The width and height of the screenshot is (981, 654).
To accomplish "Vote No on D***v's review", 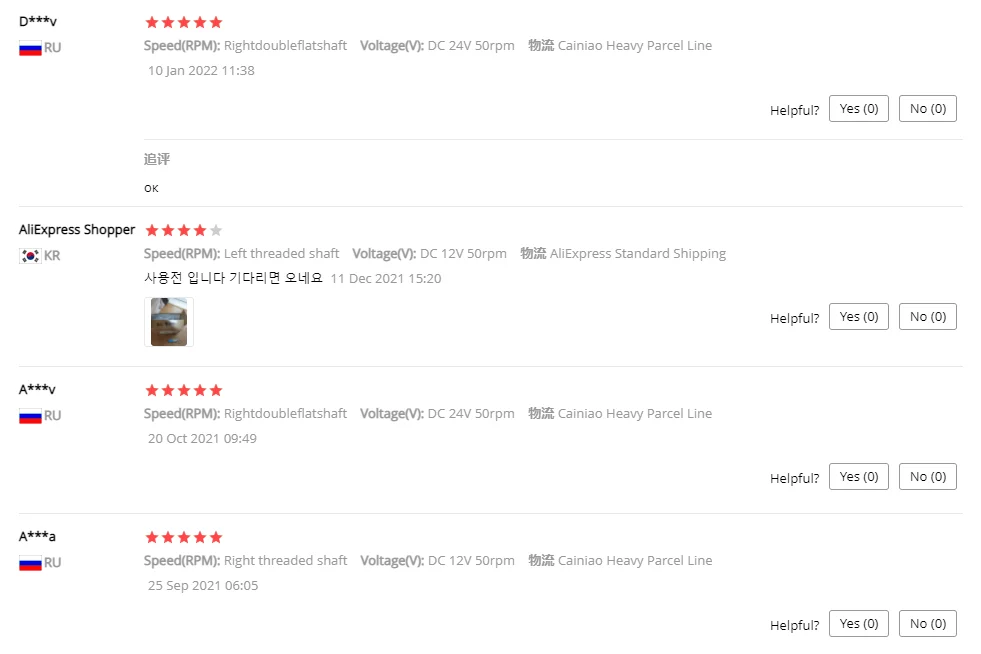I will coord(928,109).
